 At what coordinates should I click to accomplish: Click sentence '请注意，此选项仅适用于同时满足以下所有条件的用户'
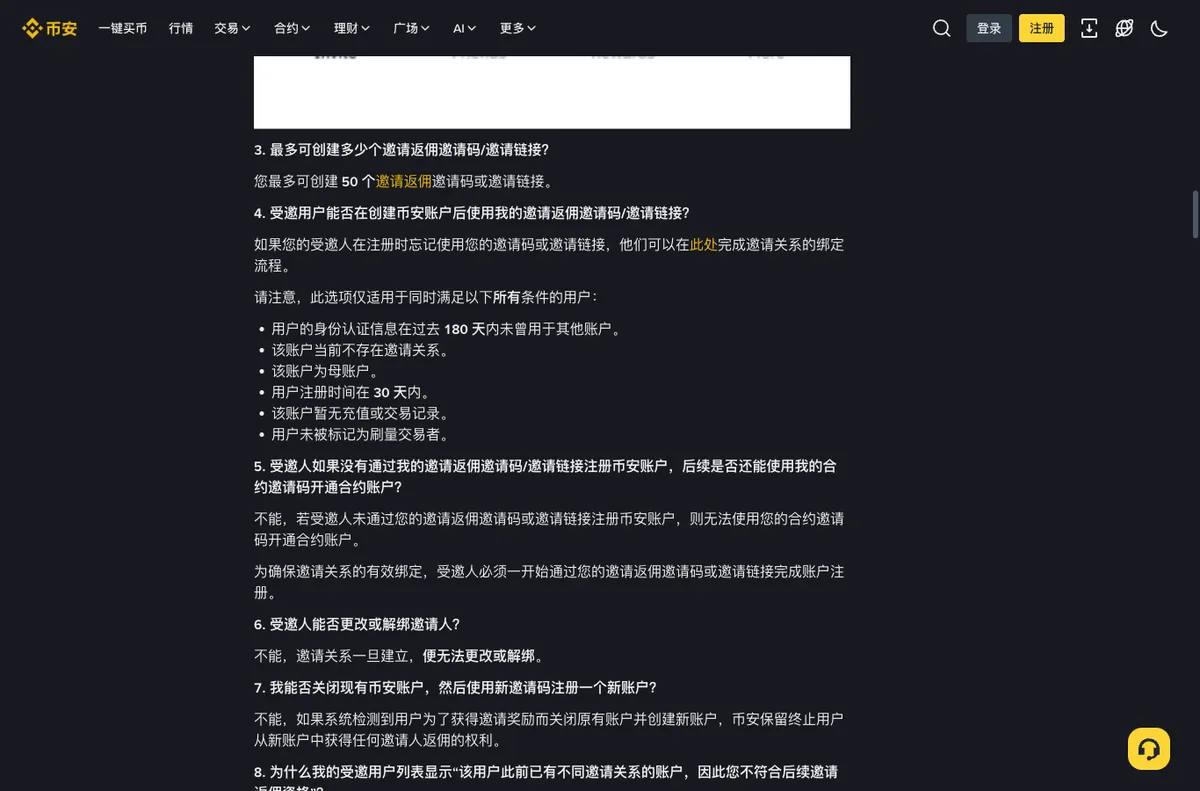tap(426, 297)
